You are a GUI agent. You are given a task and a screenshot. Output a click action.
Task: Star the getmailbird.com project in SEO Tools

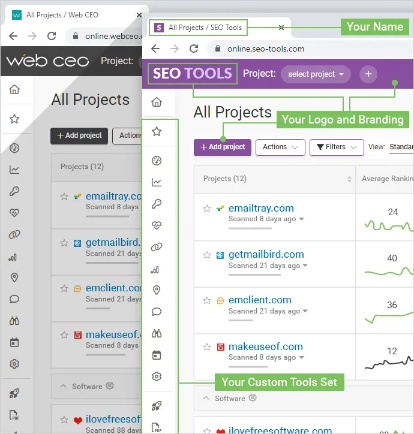pos(207,255)
